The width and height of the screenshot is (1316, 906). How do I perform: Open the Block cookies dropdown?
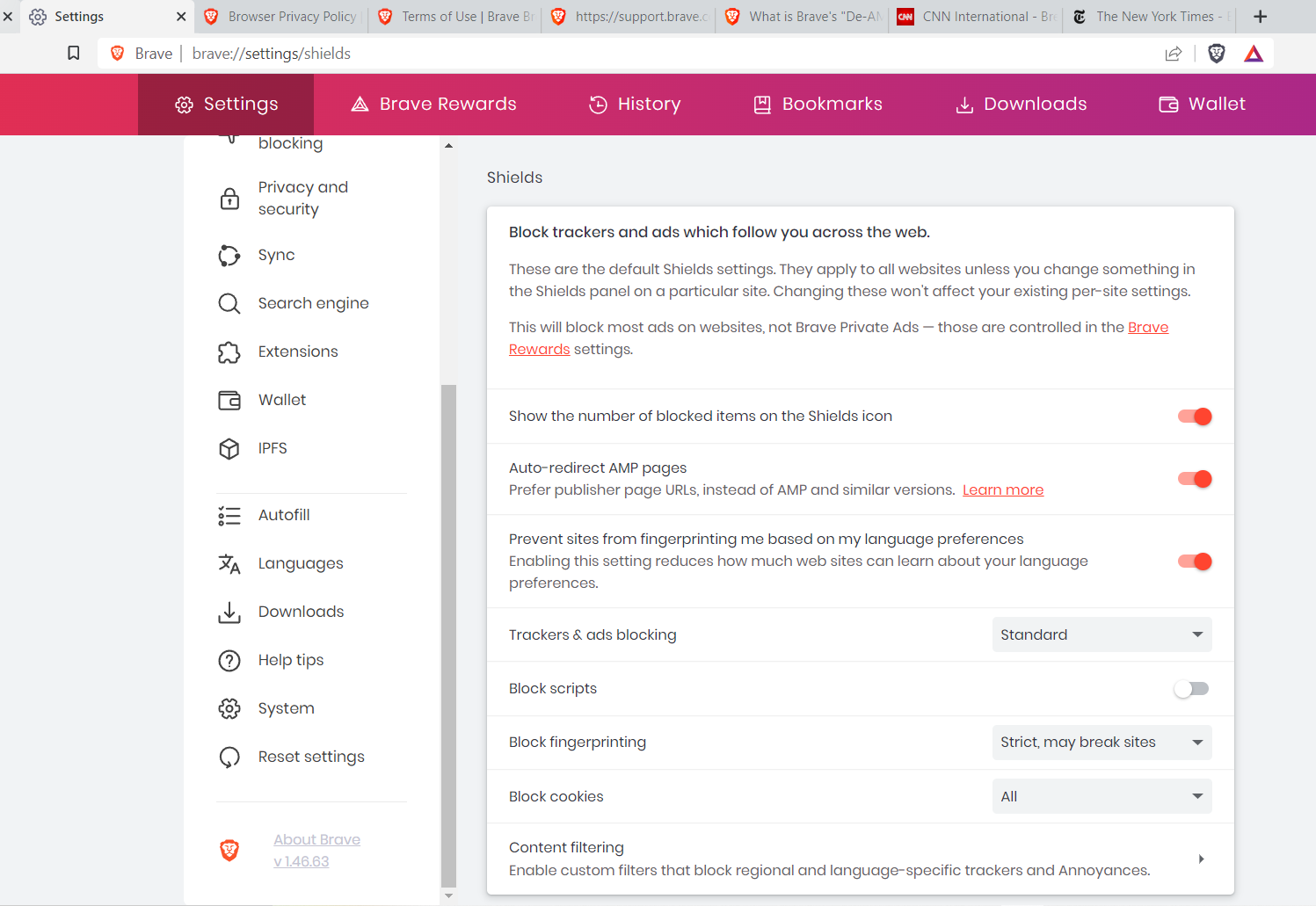(x=1102, y=796)
